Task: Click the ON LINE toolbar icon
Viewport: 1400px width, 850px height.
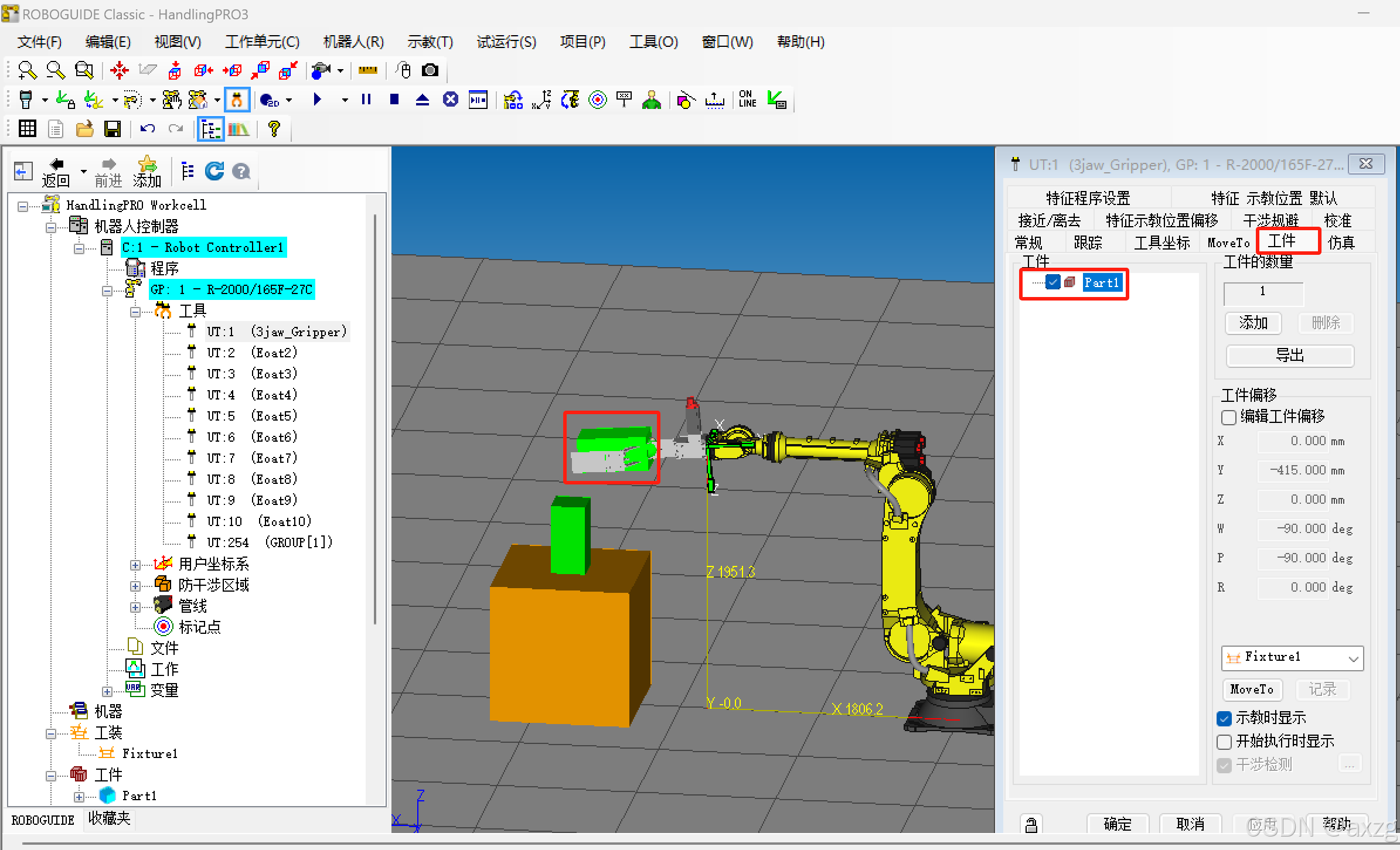Action: (747, 100)
